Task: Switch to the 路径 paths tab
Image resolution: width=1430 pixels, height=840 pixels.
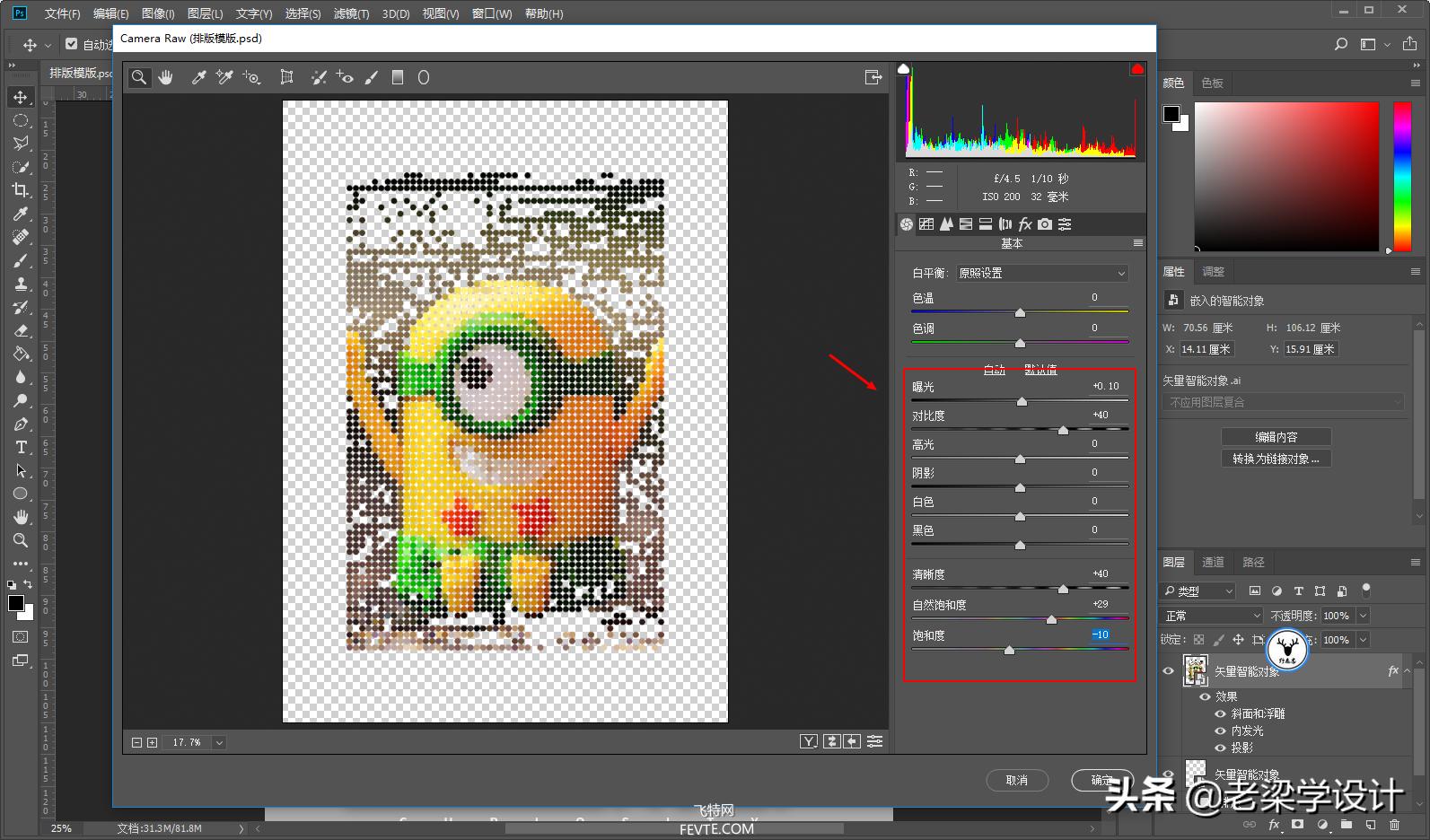Action: coord(1254,563)
